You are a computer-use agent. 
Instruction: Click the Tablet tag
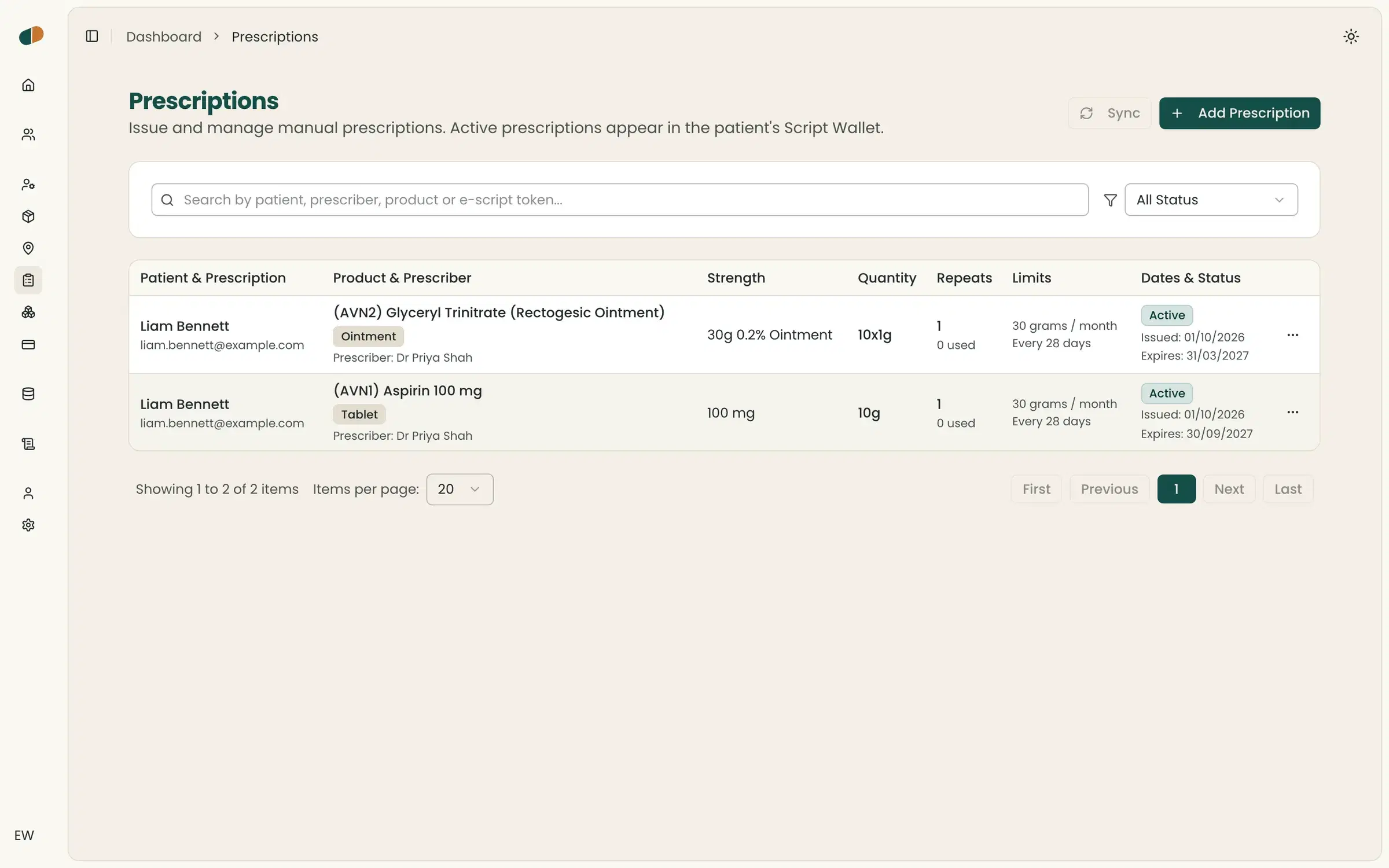(x=359, y=414)
